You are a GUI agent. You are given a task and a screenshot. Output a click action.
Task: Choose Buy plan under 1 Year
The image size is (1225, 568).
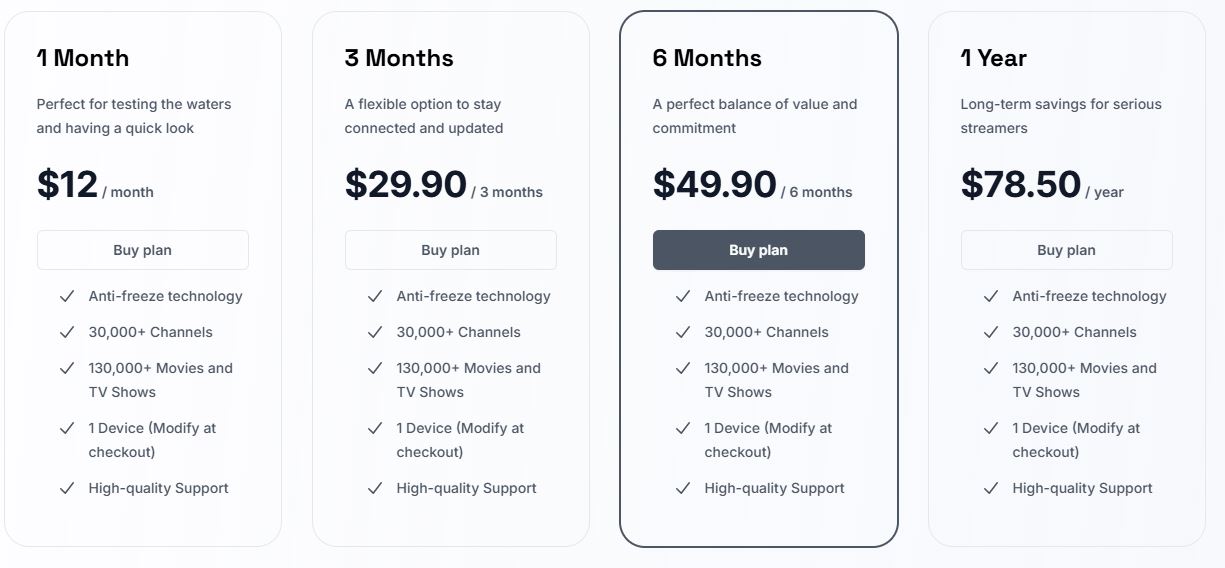1066,250
